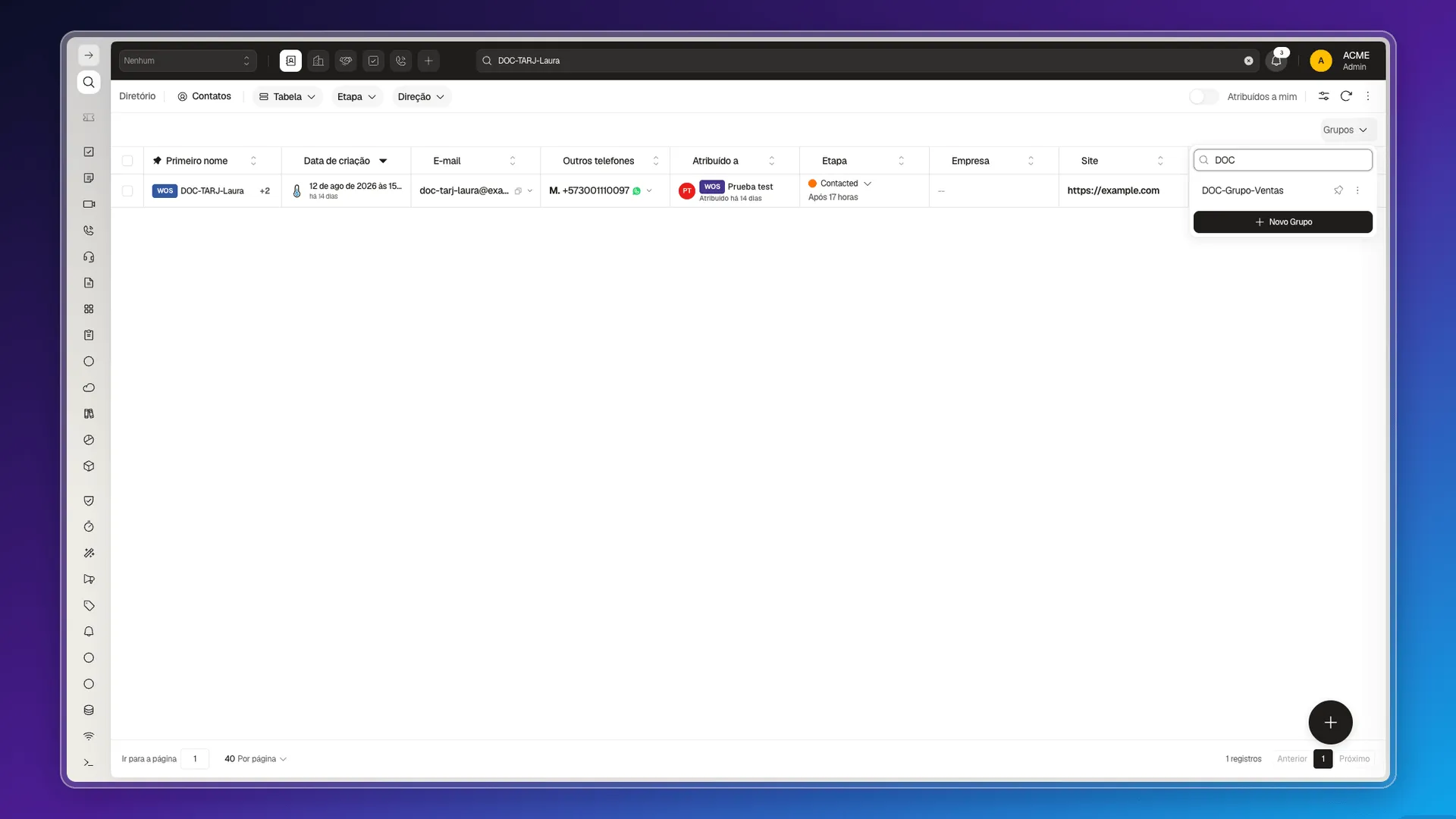Open the video camera icon in sidebar

pos(89,204)
